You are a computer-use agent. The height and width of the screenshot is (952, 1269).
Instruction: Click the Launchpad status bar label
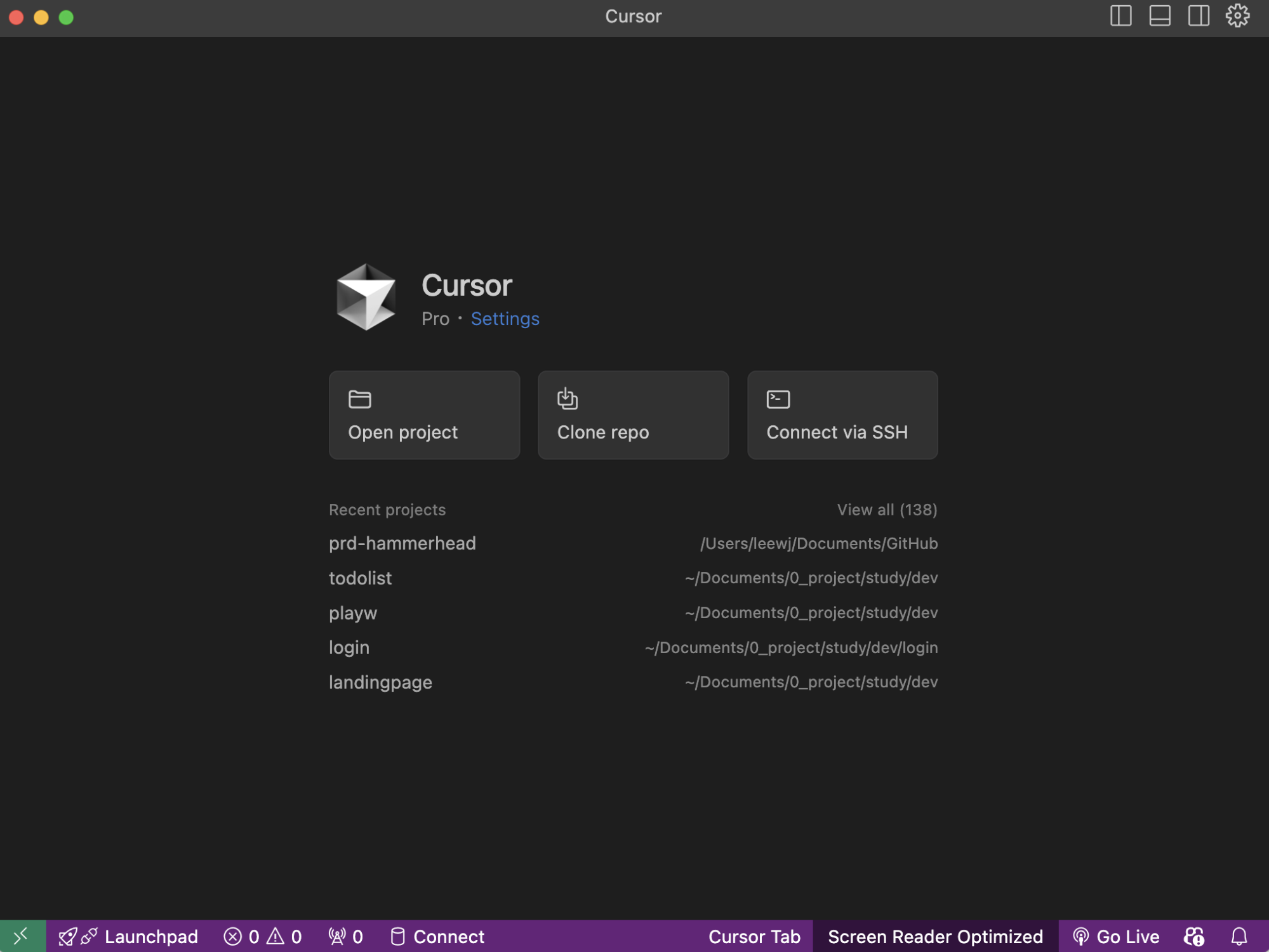pos(151,937)
